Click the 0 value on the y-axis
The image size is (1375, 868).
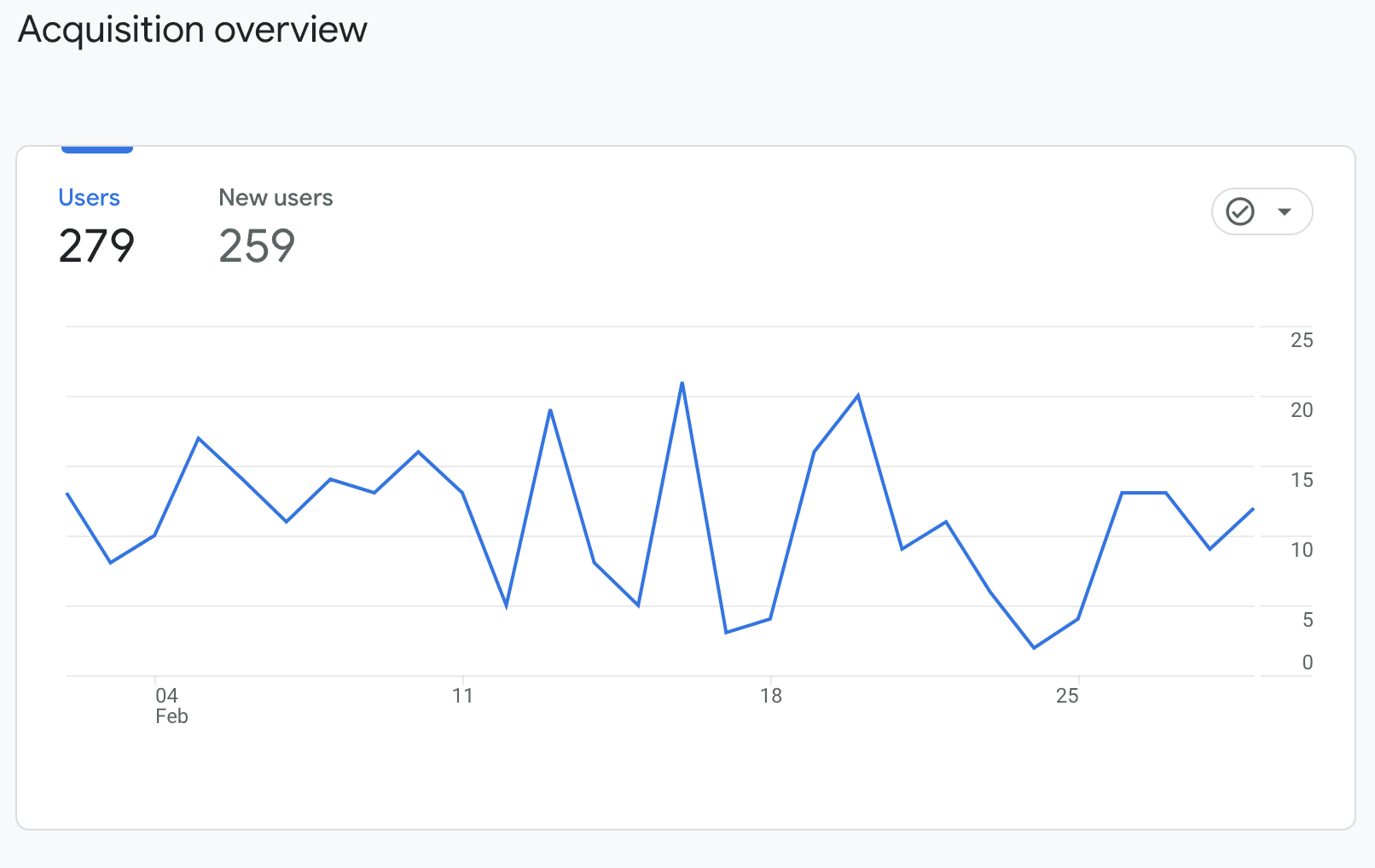[1307, 663]
